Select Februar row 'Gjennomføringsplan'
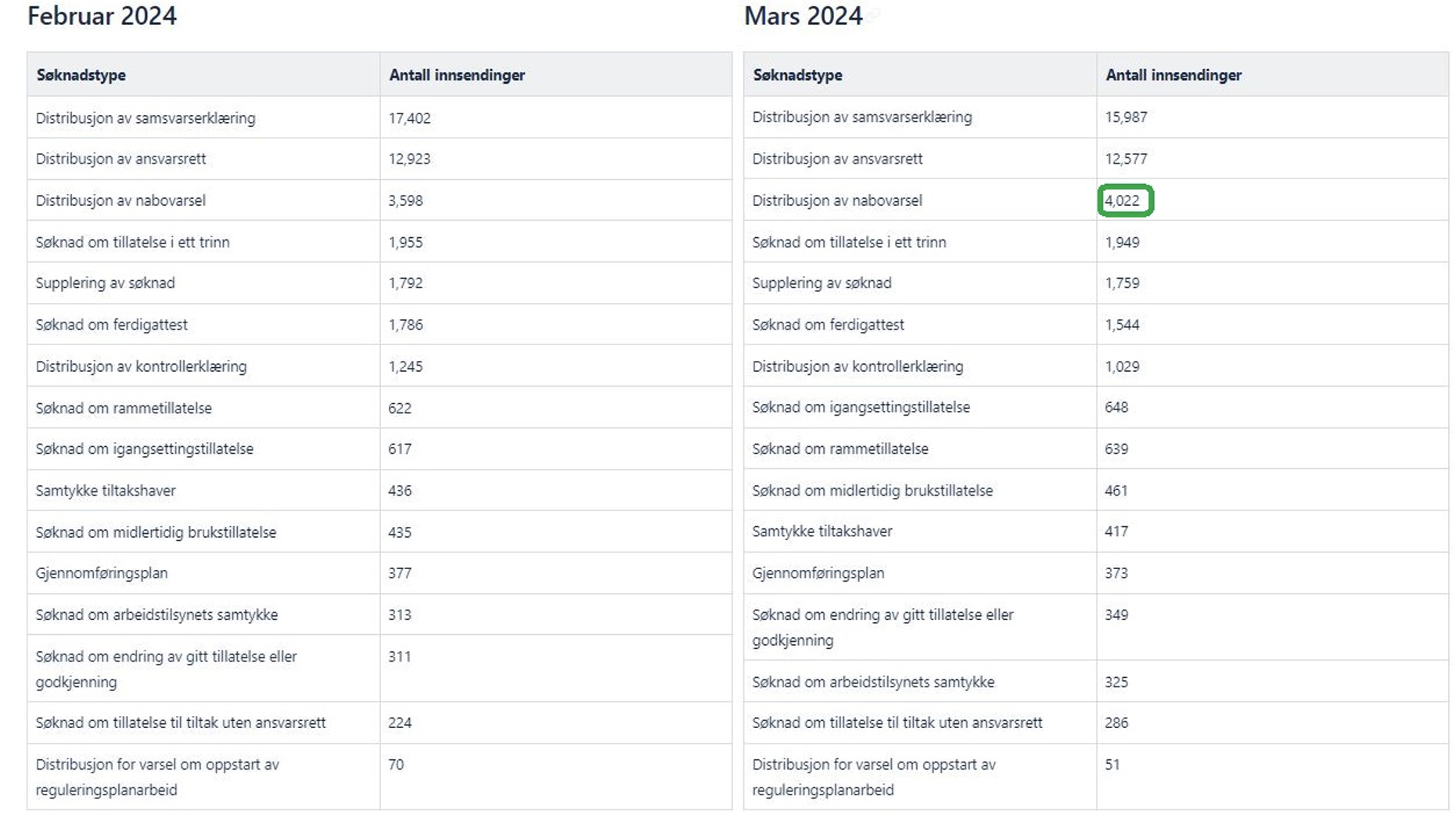1456x836 pixels. 379,573
